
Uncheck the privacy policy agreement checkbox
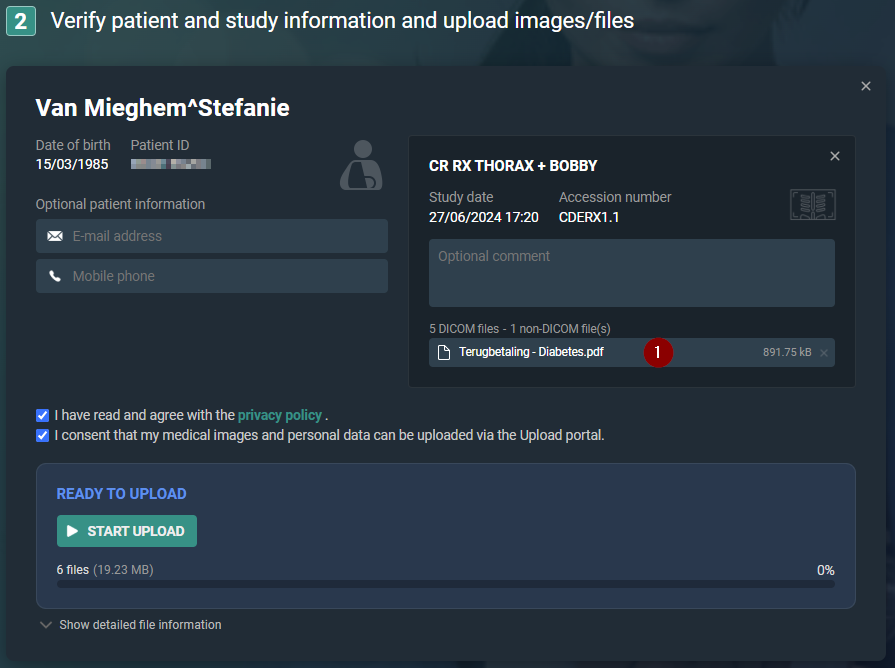42,415
